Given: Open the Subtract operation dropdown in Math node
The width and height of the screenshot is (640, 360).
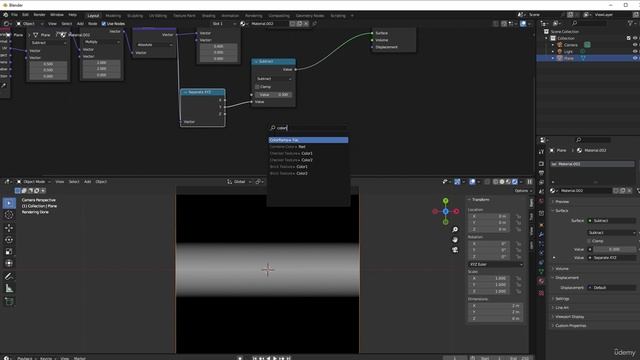Looking at the screenshot, I should 273,78.
